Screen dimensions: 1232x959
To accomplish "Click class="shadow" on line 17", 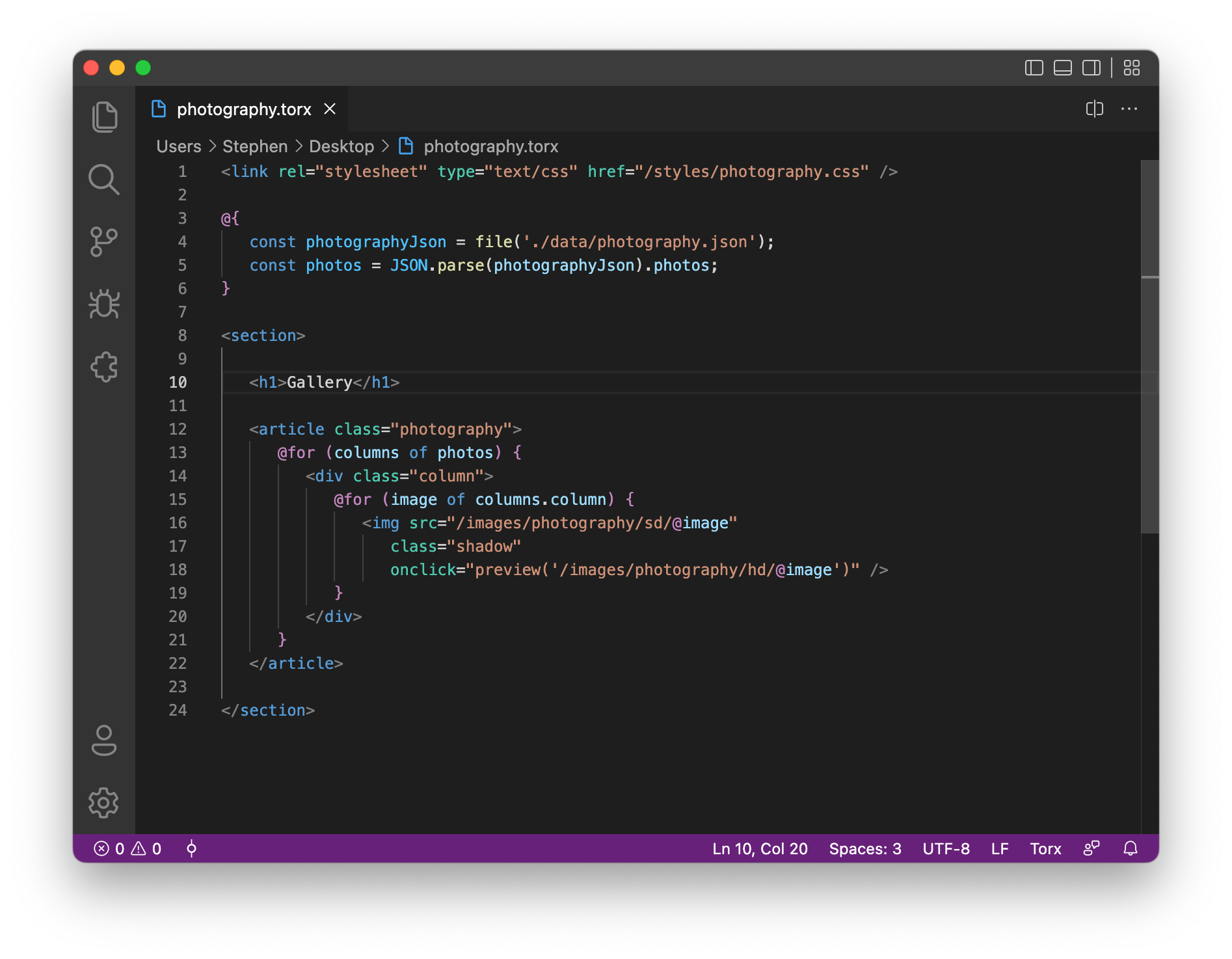I will pyautogui.click(x=455, y=547).
